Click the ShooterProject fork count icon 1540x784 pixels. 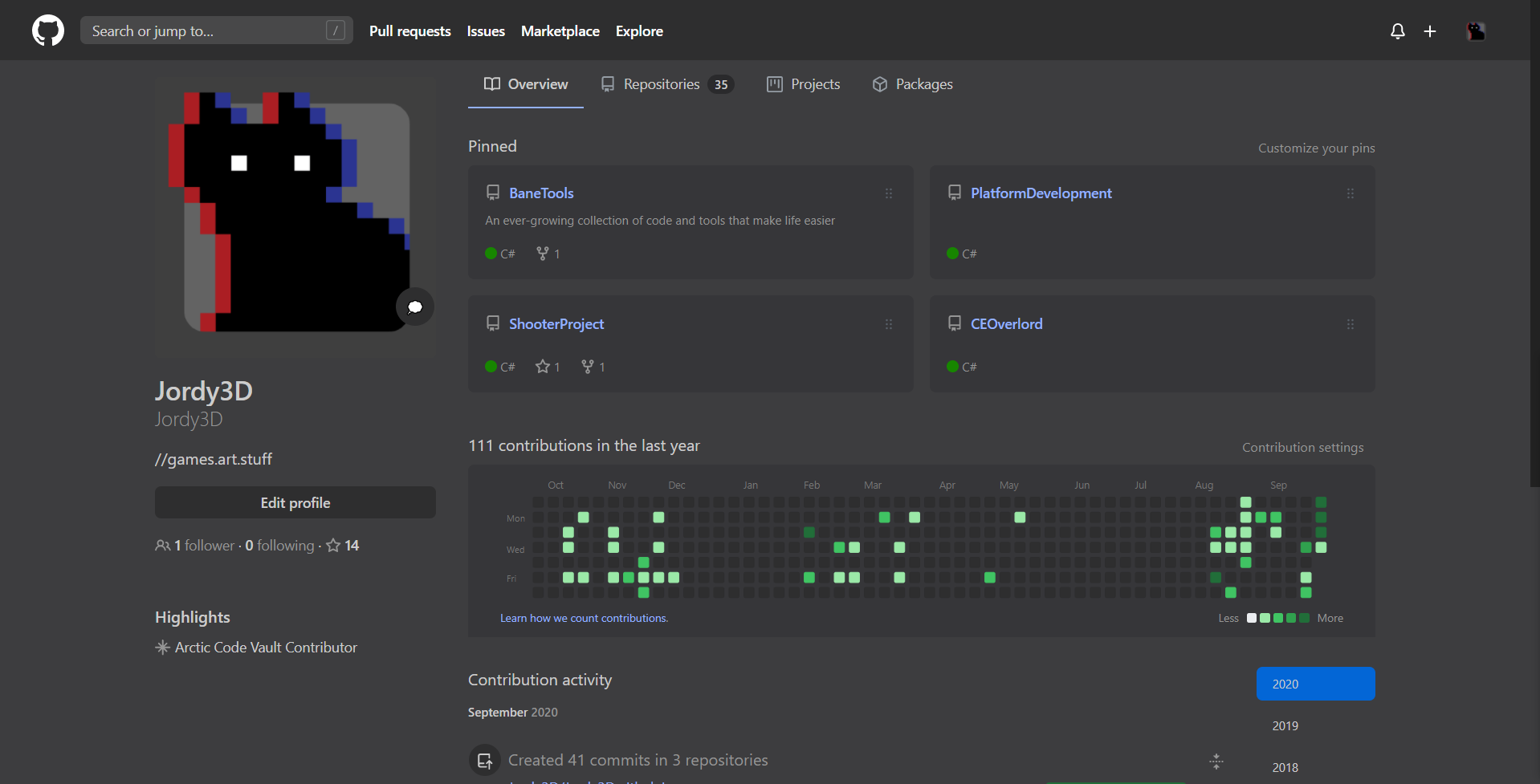pos(588,366)
